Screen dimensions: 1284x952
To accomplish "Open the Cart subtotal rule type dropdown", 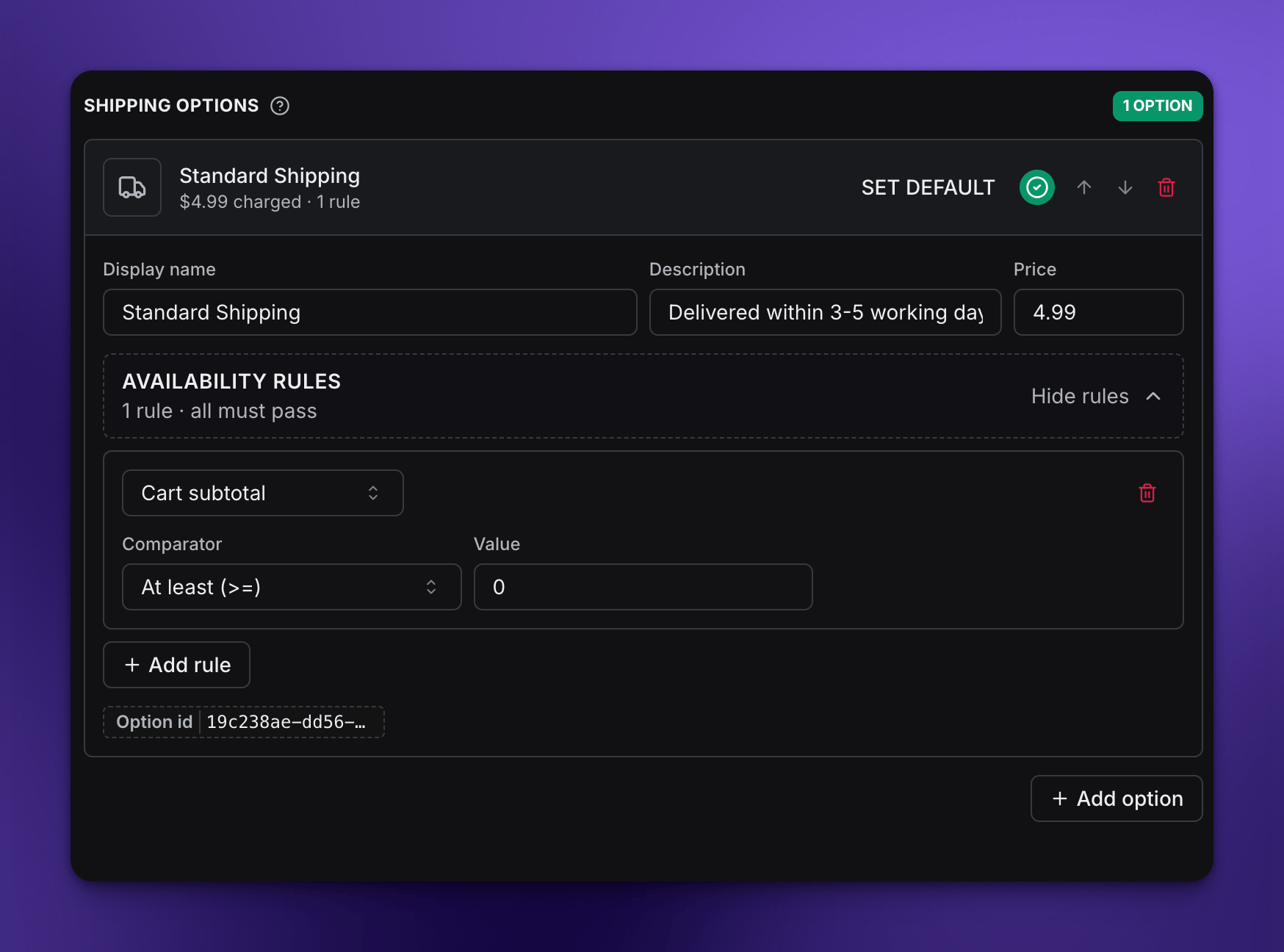I will coord(263,493).
